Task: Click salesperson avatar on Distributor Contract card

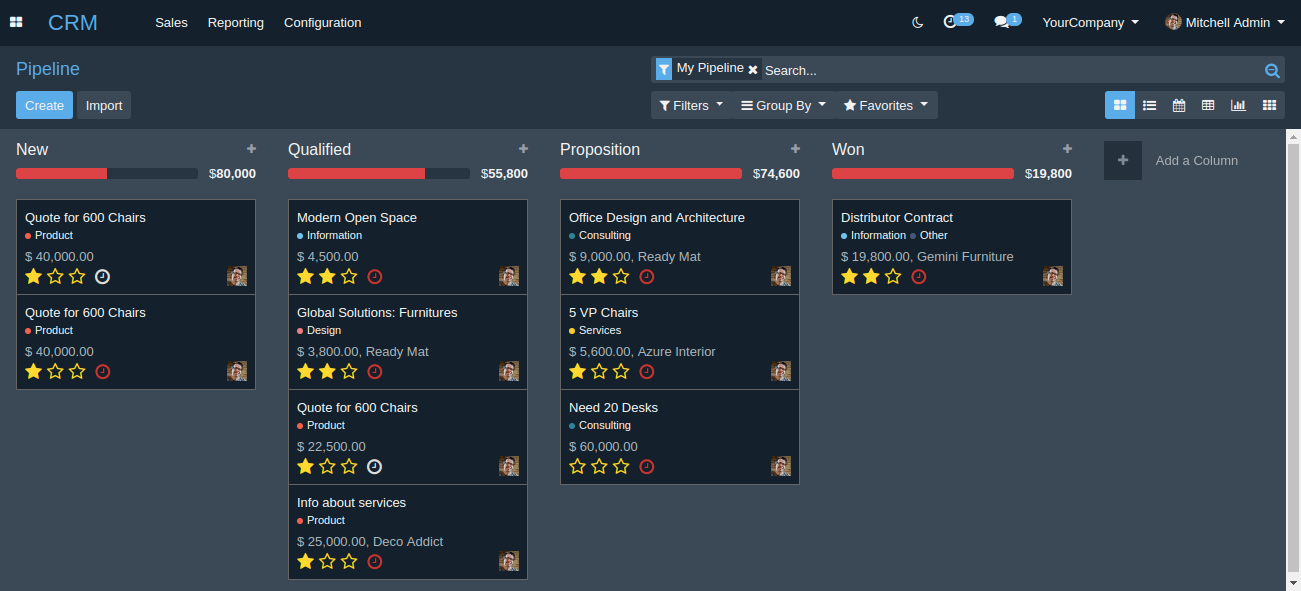Action: pos(1053,276)
